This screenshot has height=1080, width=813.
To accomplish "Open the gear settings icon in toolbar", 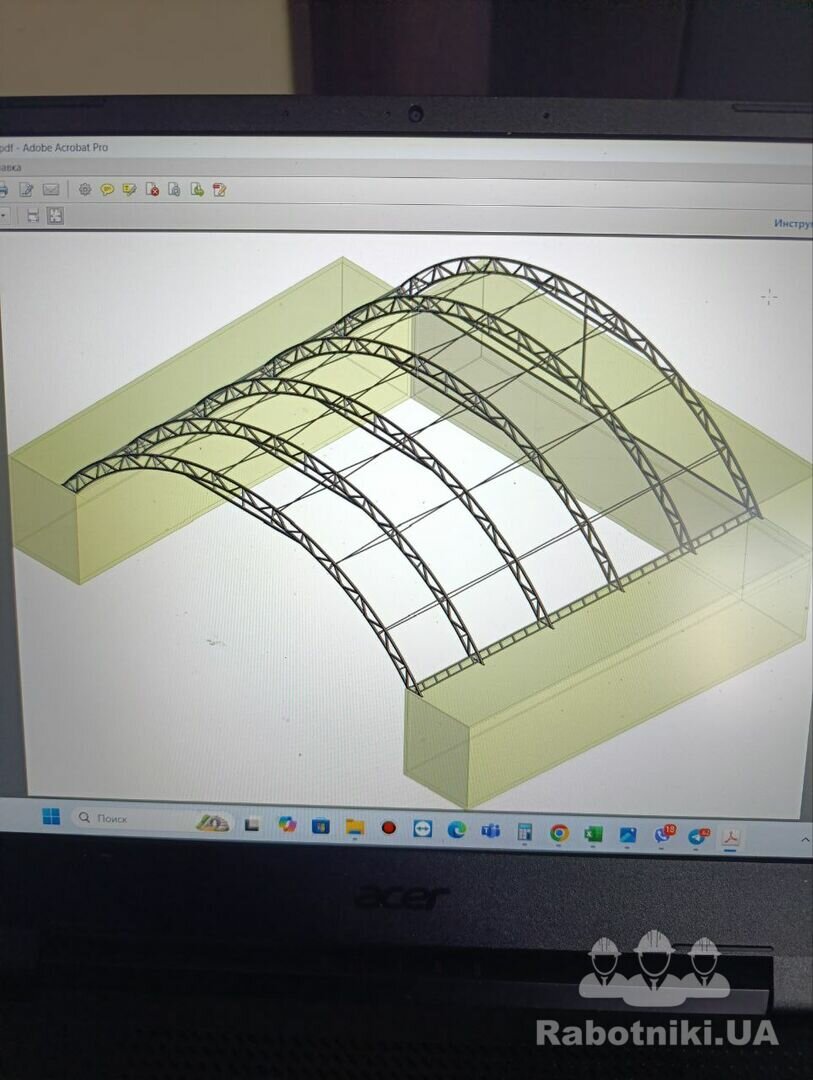I will 85,189.
